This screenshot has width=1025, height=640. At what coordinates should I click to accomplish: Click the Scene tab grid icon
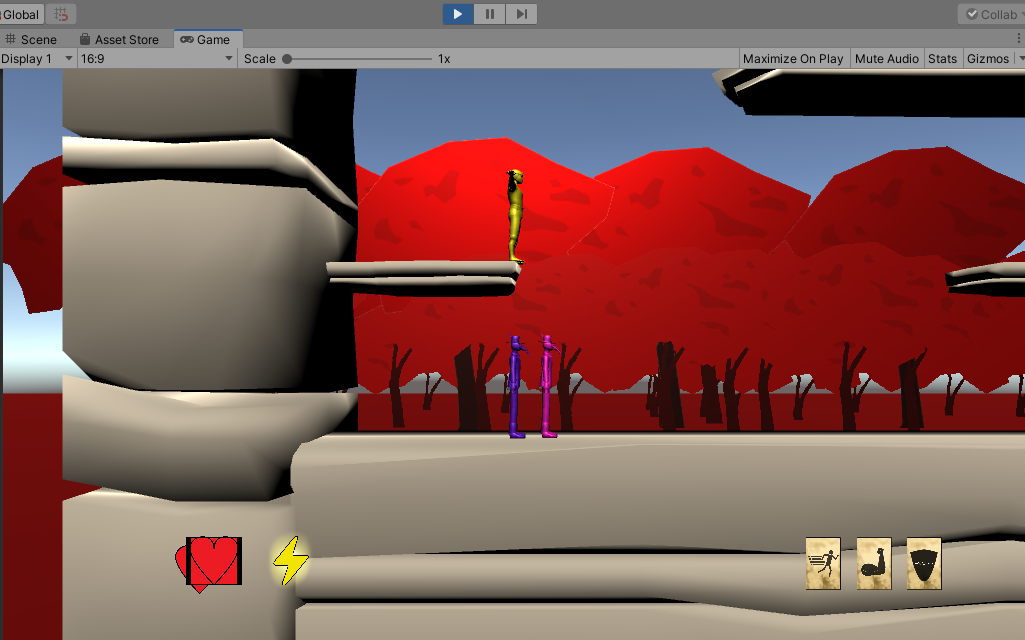tap(10, 39)
